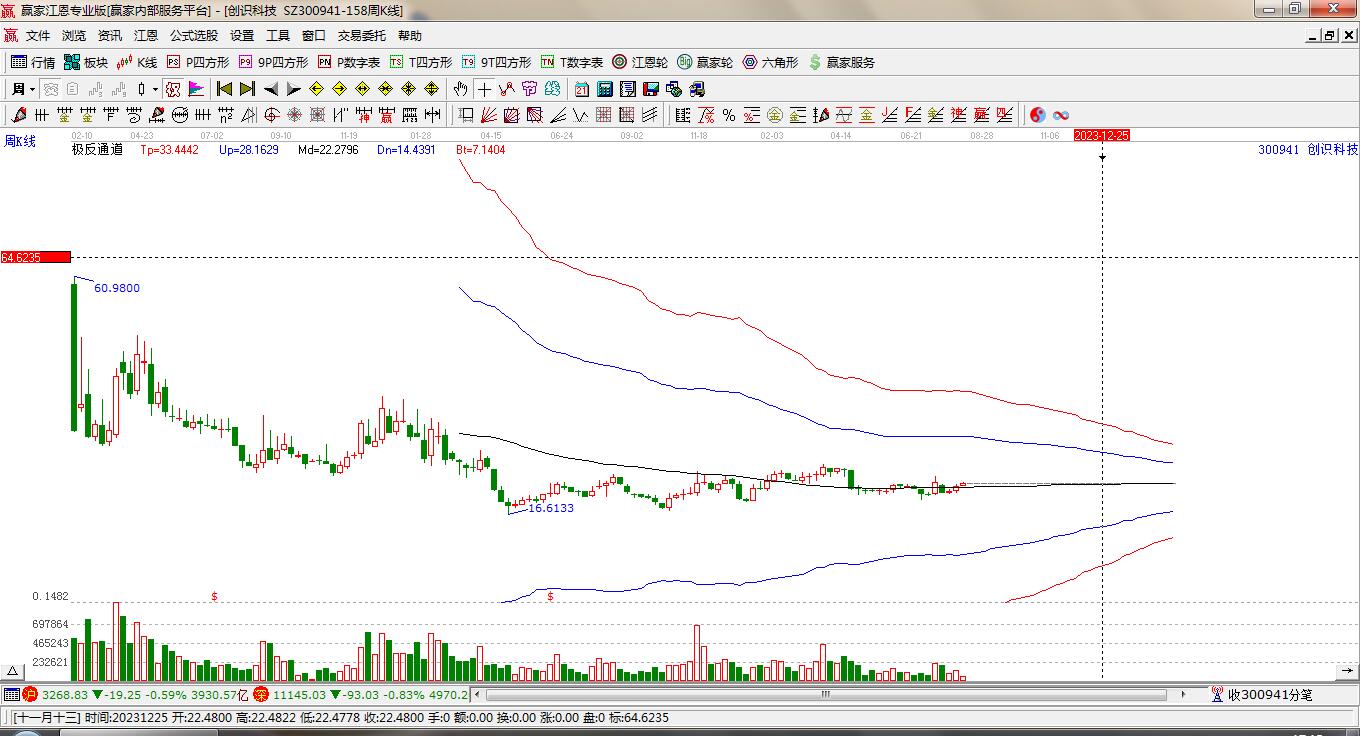Click the calculator icon in toolbar

604,89
